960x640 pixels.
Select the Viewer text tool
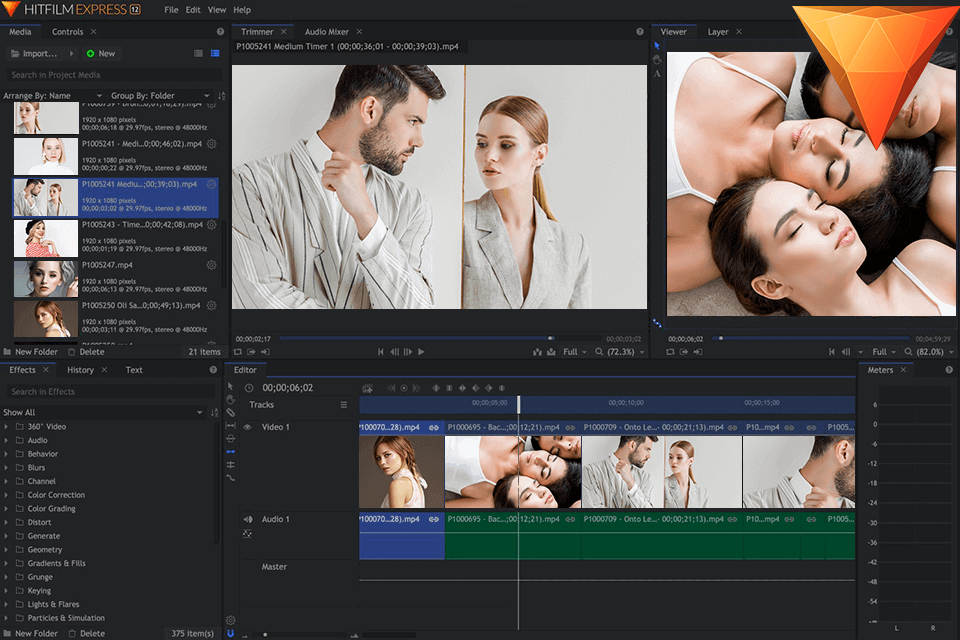pyautogui.click(x=657, y=73)
